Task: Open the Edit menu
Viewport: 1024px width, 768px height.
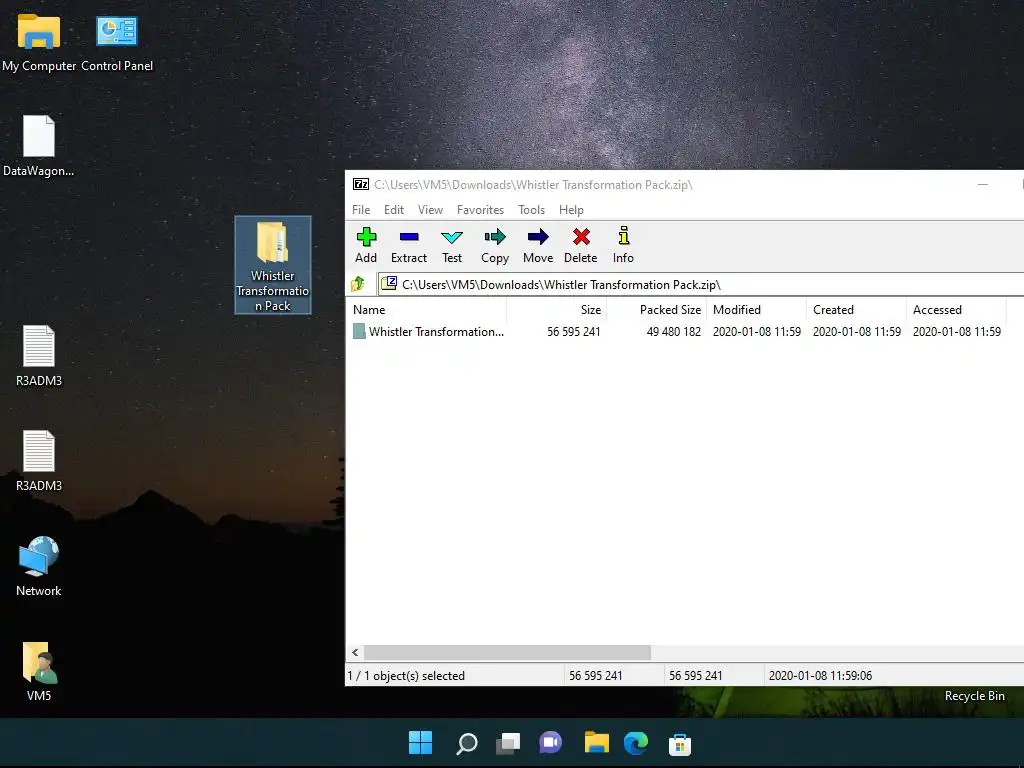Action: [x=394, y=210]
